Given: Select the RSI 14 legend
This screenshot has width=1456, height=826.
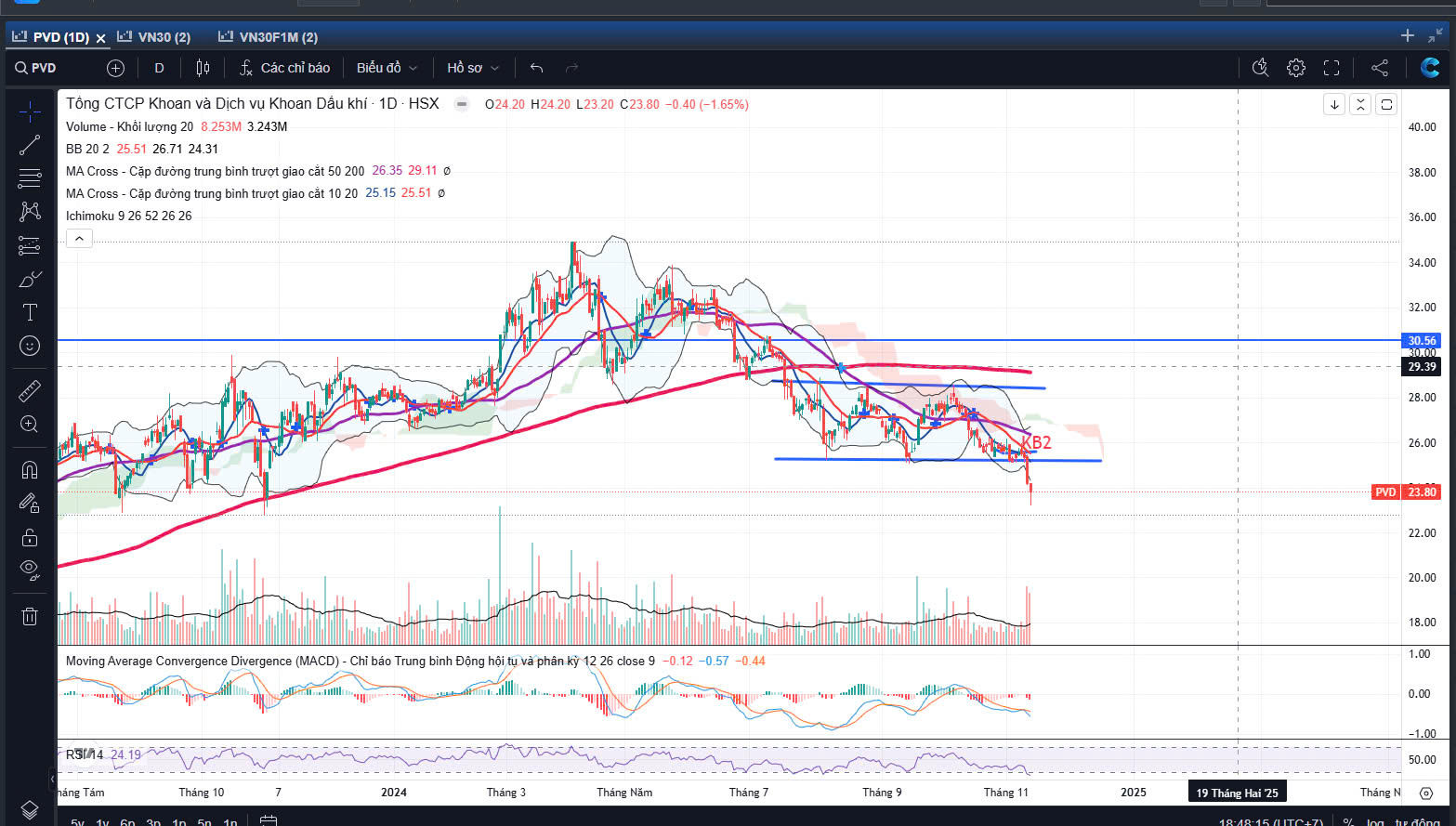Looking at the screenshot, I should tap(85, 754).
